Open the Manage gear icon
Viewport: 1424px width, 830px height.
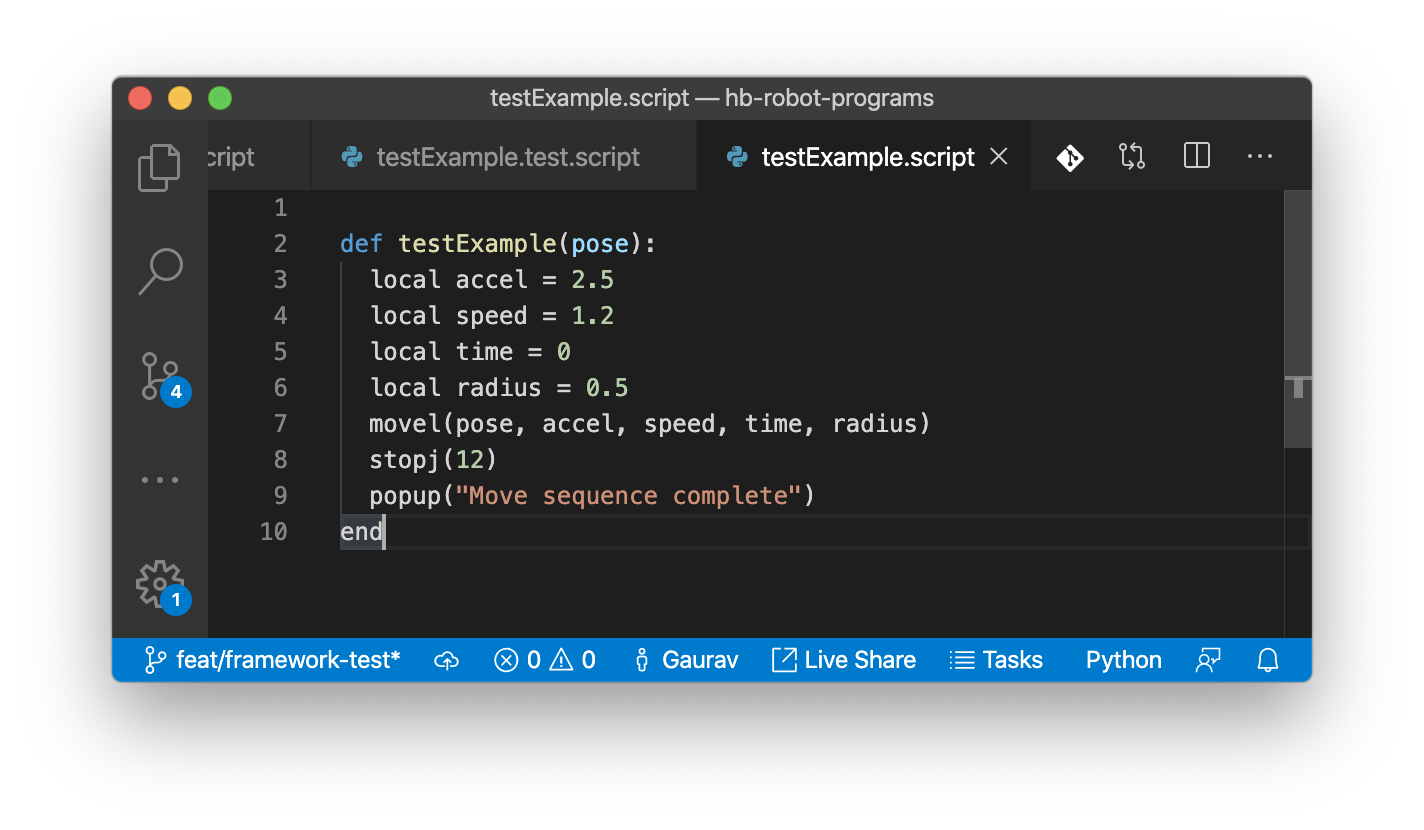point(160,584)
